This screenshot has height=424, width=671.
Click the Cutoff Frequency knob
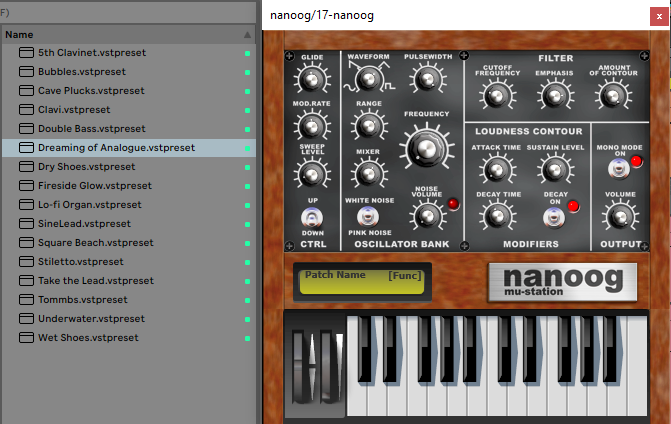(x=497, y=96)
